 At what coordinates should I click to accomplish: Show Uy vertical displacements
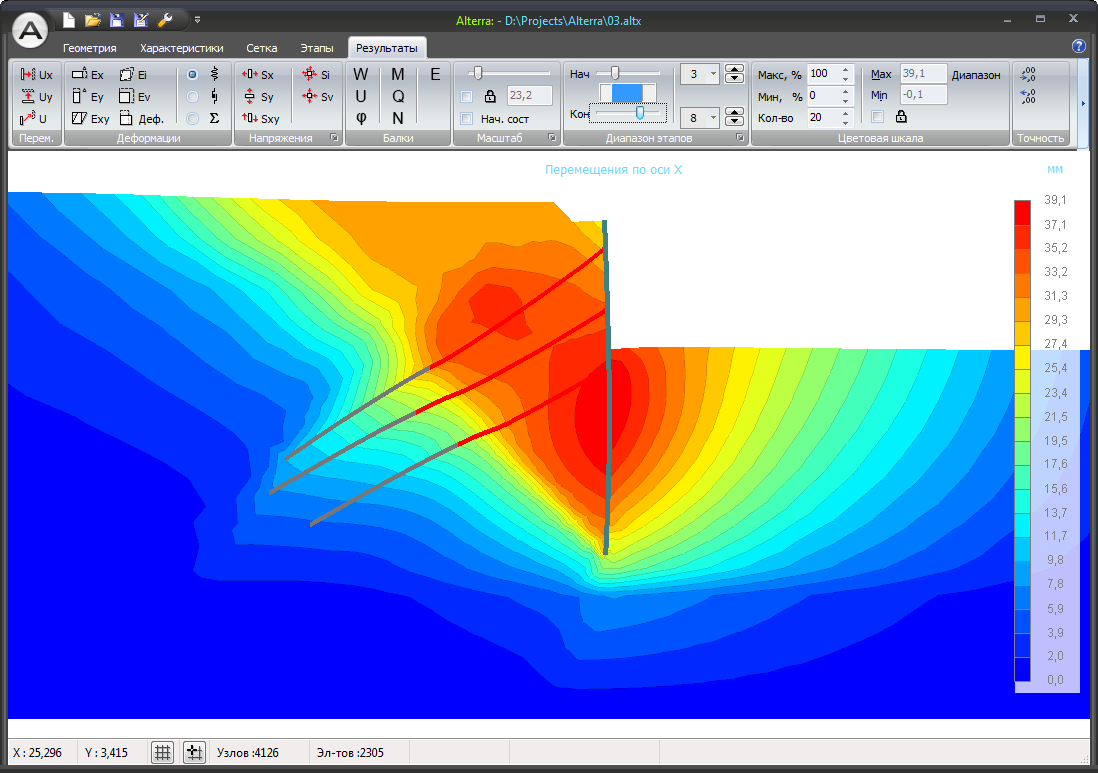click(36, 97)
